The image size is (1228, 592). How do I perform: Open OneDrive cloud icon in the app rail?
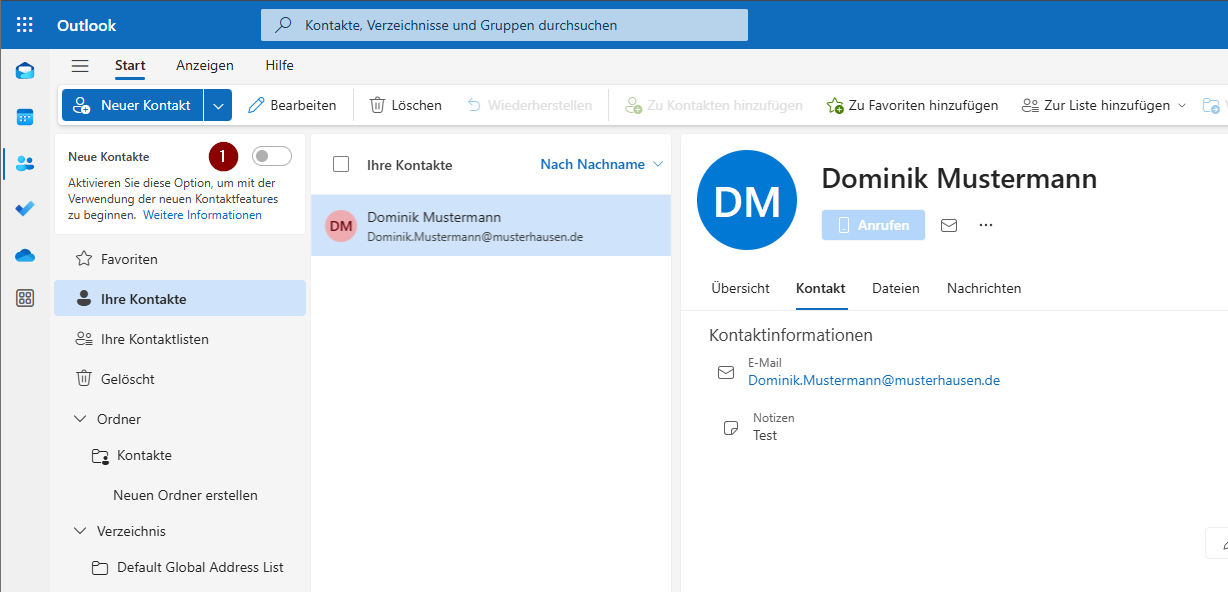point(25,255)
